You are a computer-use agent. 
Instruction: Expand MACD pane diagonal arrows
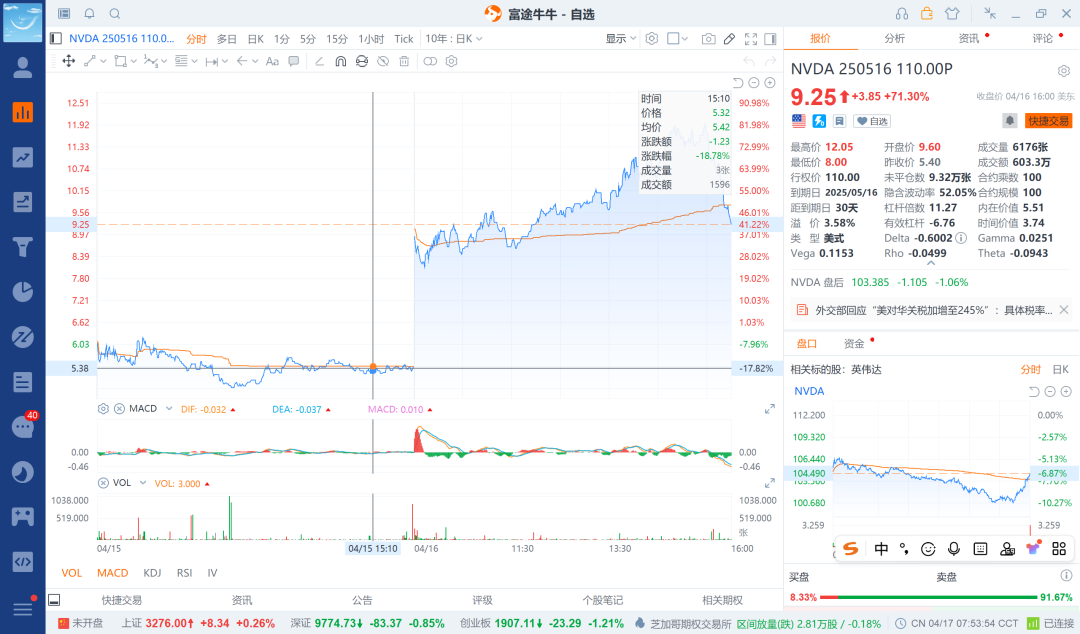(770, 409)
